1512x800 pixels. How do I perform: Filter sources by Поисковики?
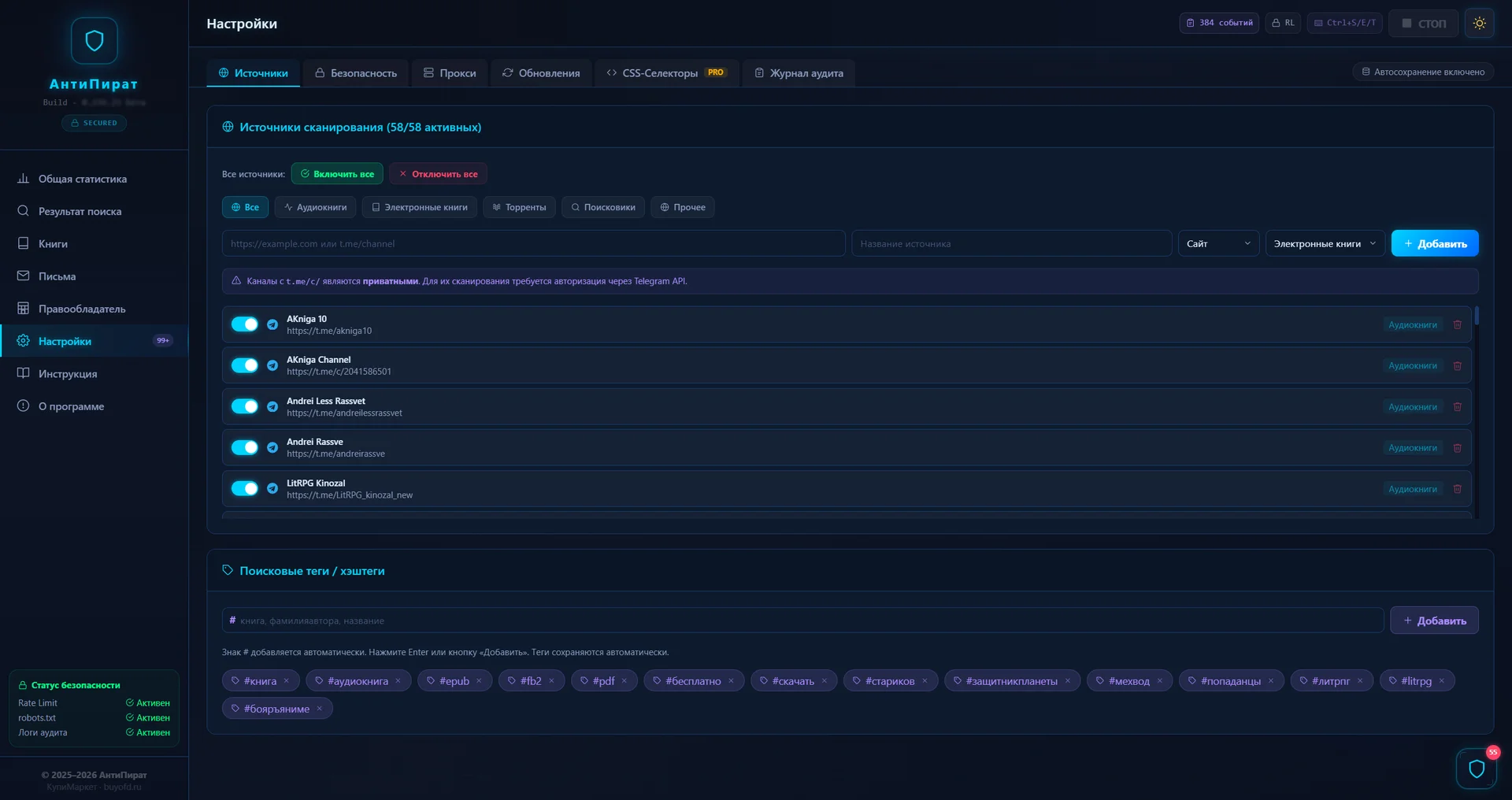click(603, 207)
